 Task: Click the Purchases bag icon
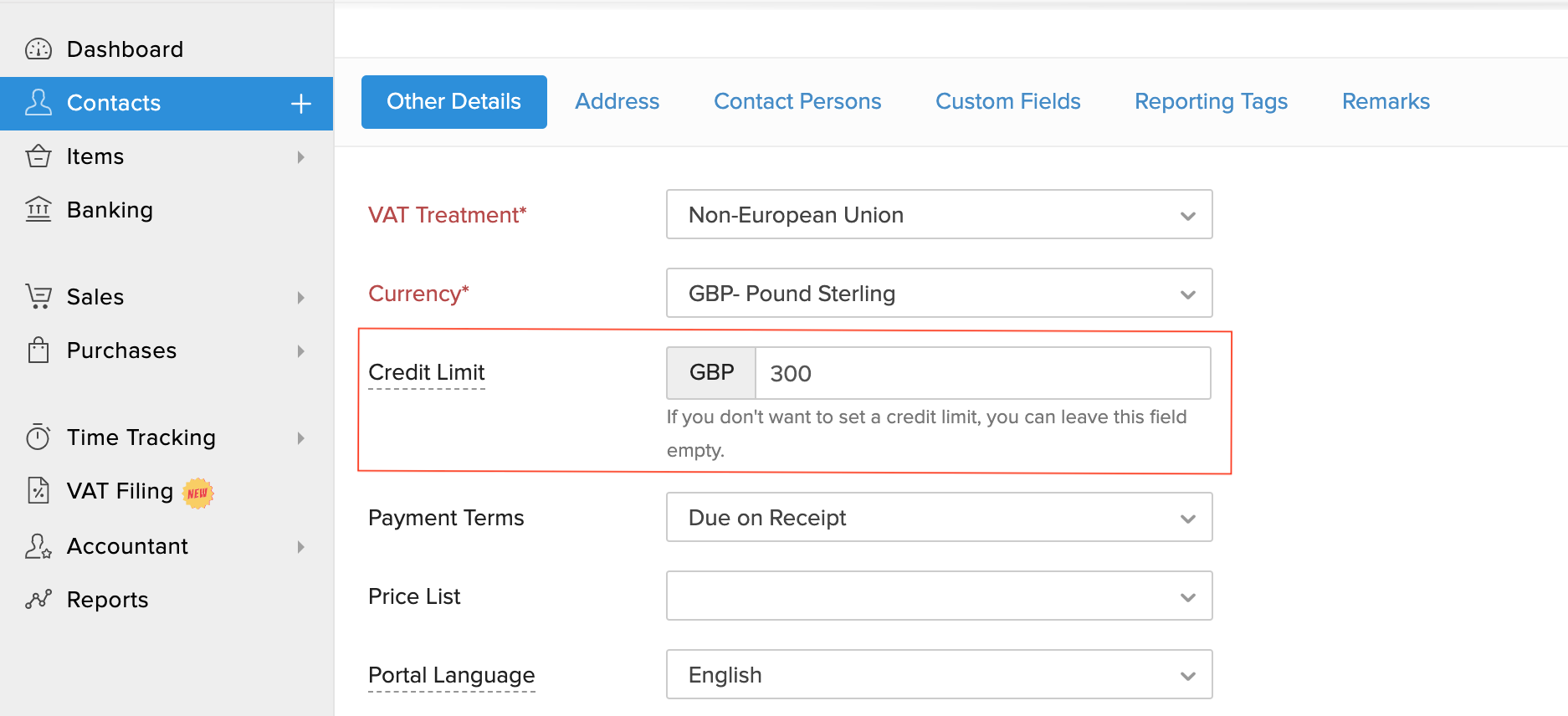[x=38, y=350]
